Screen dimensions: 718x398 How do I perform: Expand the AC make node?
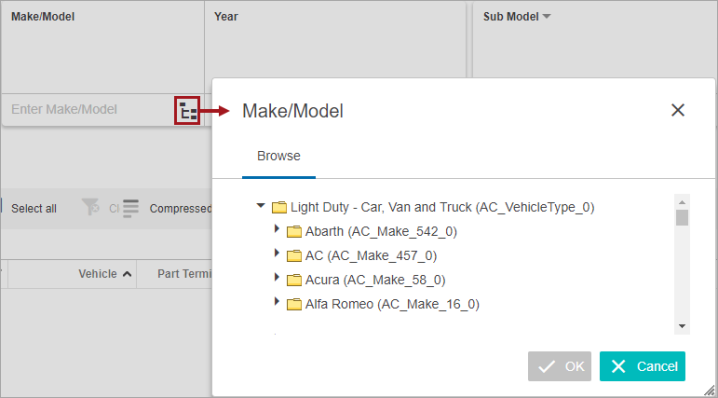(277, 252)
